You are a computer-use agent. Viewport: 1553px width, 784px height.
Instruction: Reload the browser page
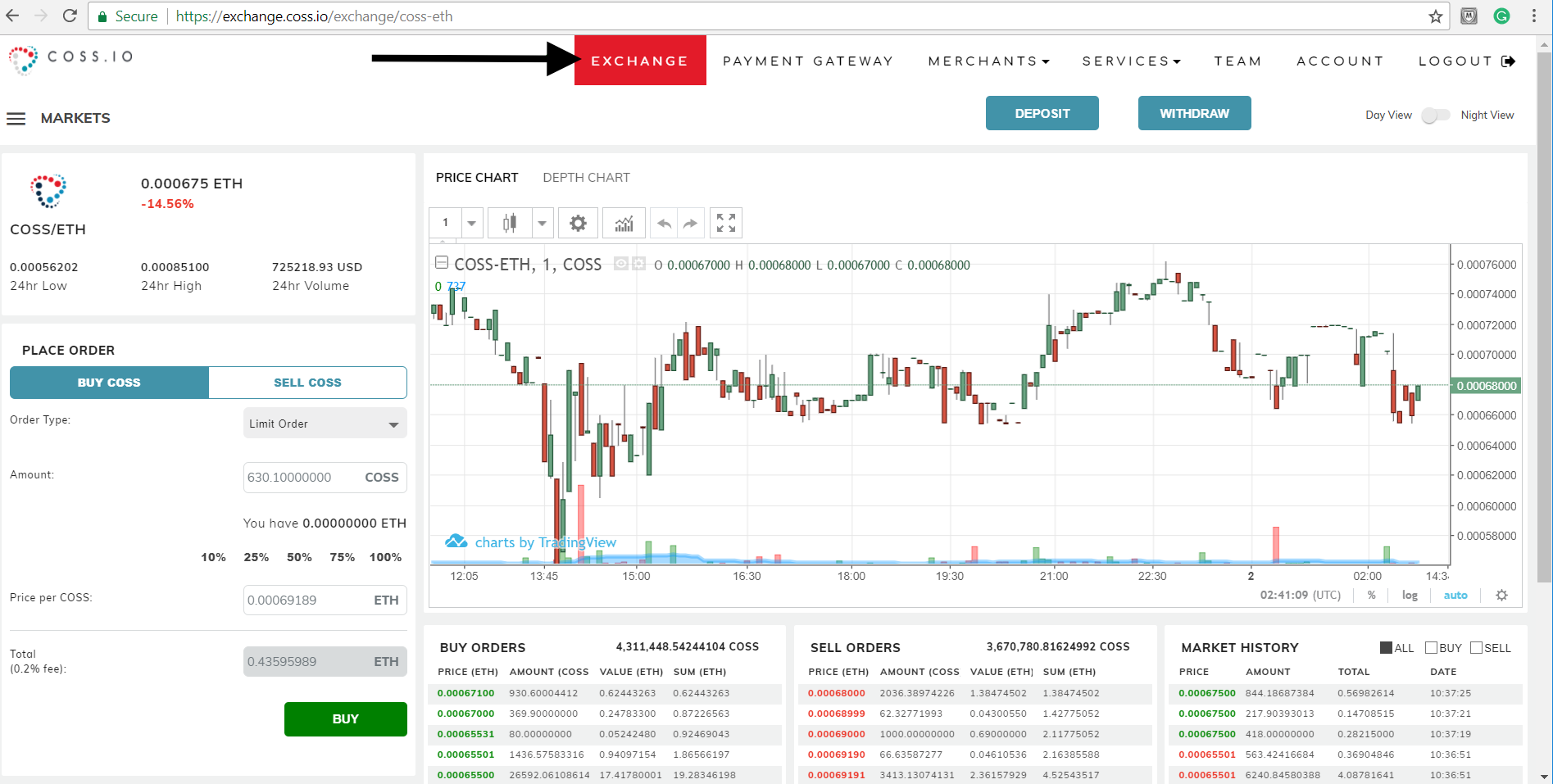pyautogui.click(x=70, y=16)
